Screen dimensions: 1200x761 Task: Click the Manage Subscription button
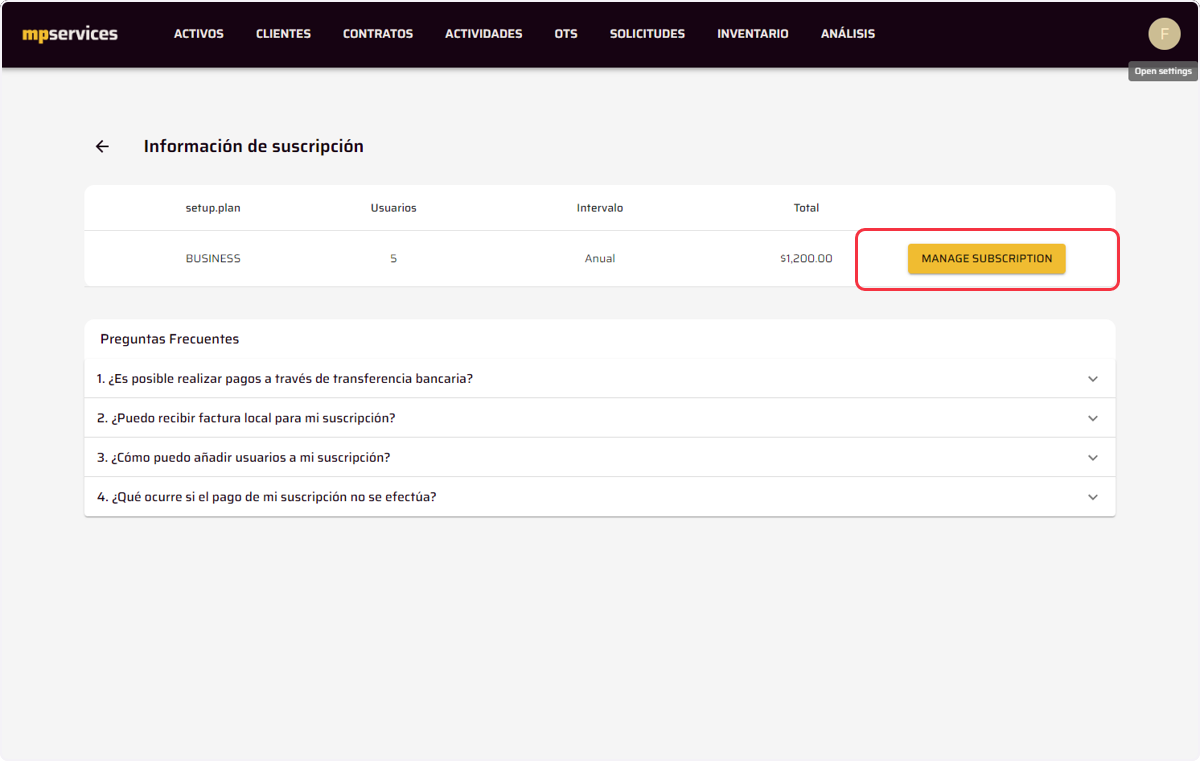pos(987,258)
